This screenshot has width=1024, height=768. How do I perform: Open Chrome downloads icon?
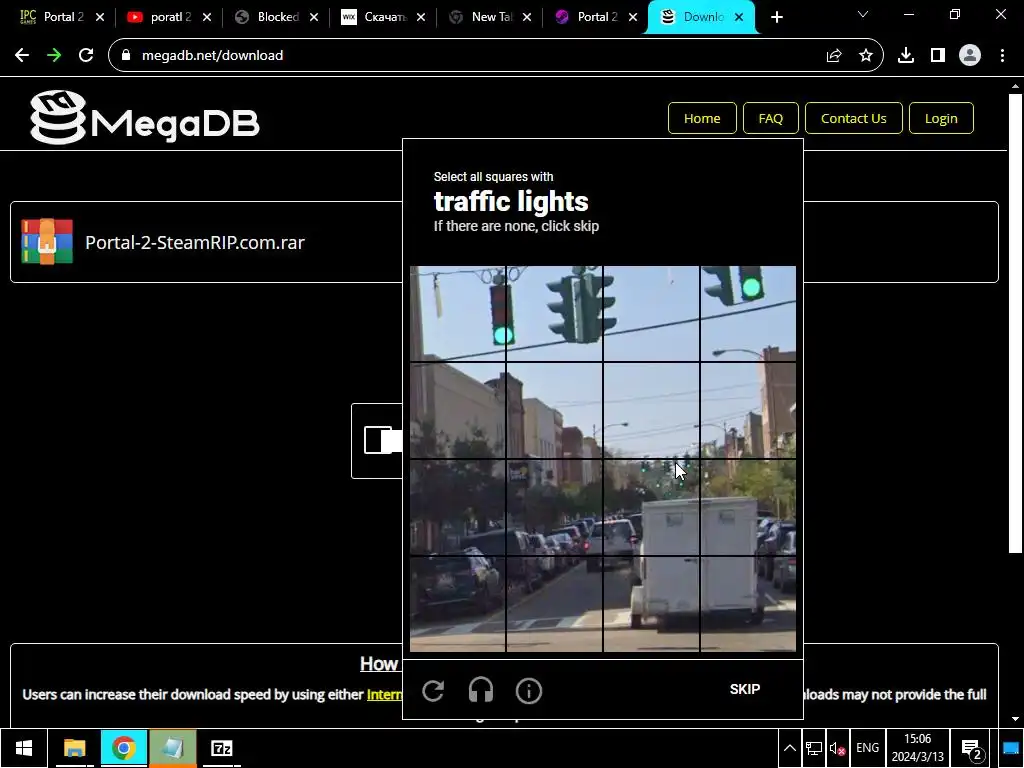point(906,56)
